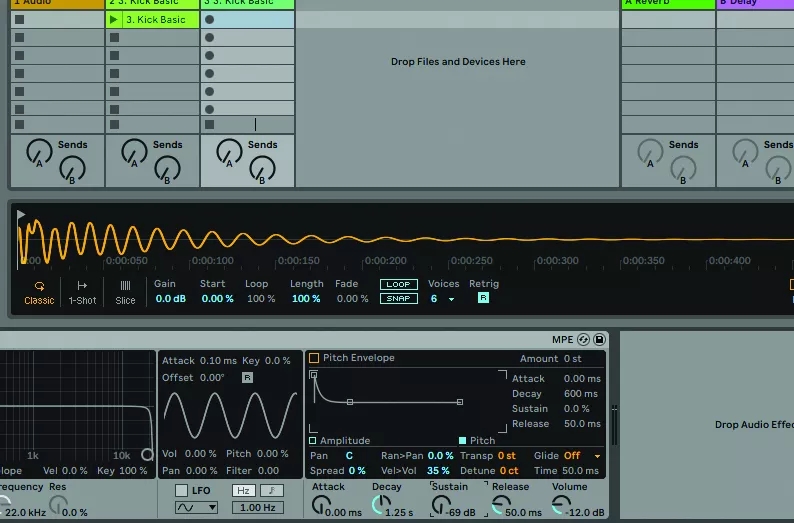
Task: Launch the 3. Kick Basic clip
Action: (114, 20)
